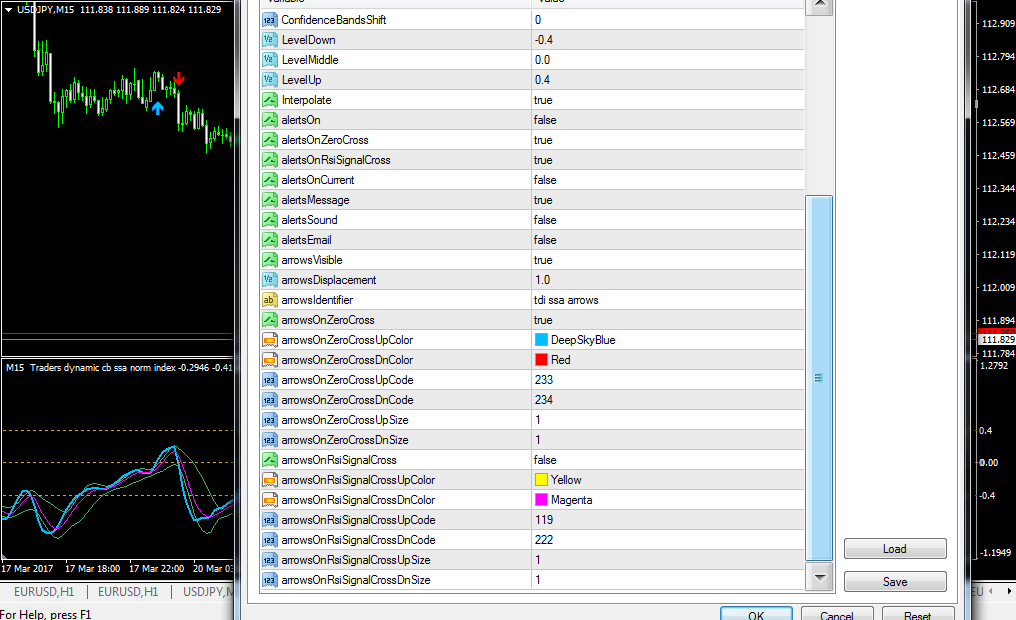Click the boolean icon beside alertsEmail
The width and height of the screenshot is (1016, 620).
[x=270, y=240]
